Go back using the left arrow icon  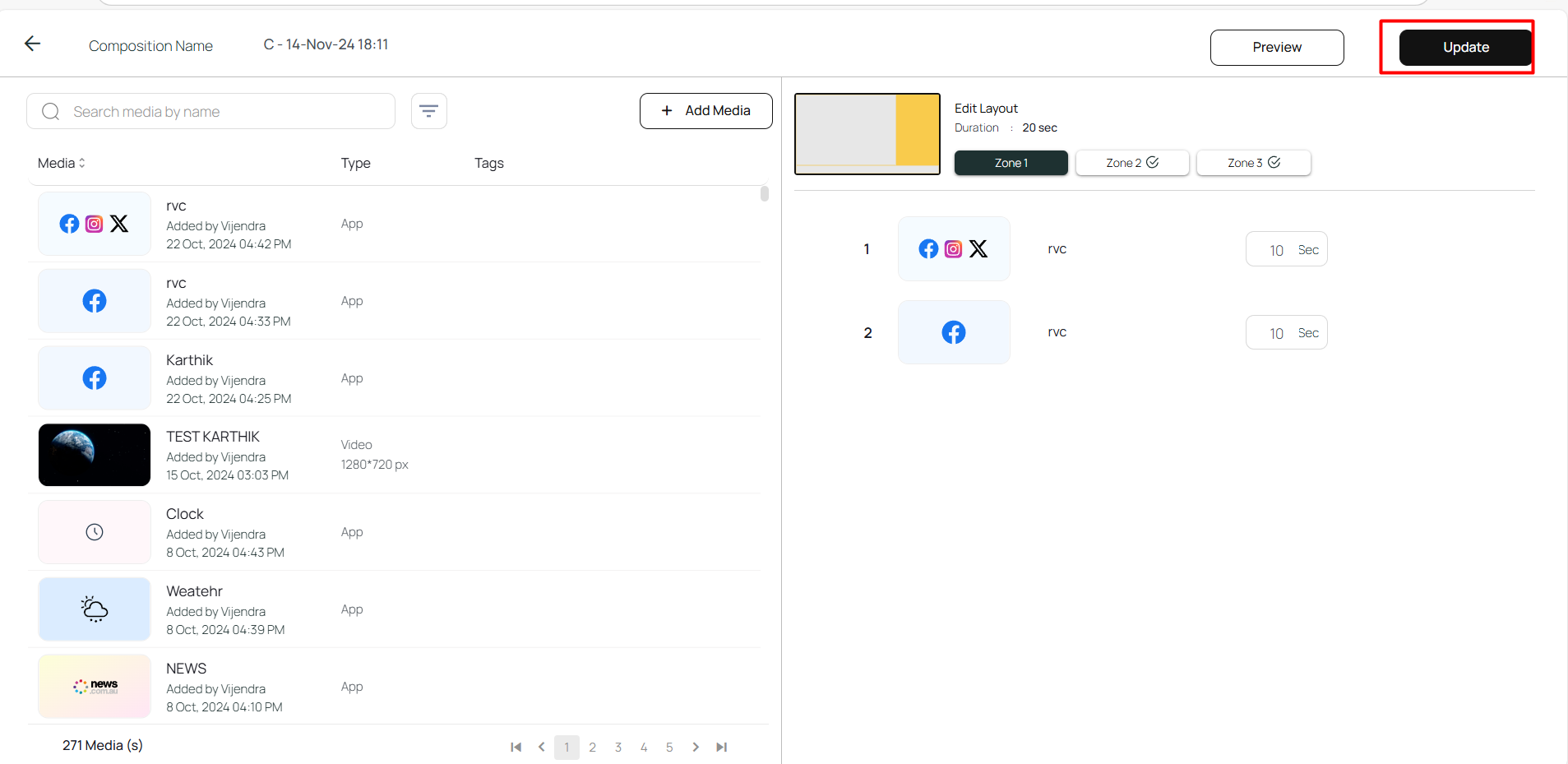(x=33, y=44)
